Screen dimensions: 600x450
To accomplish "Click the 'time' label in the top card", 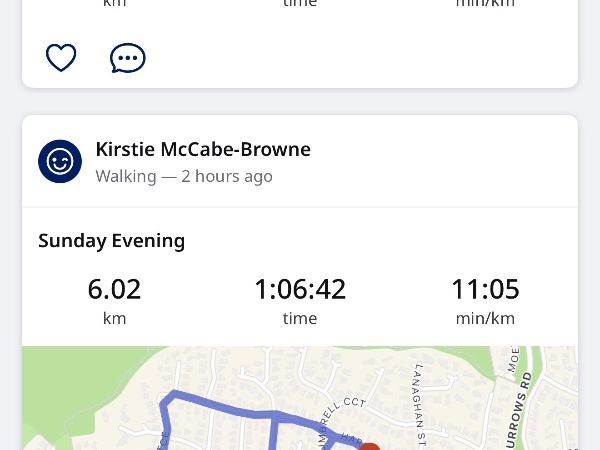I will (x=300, y=3).
